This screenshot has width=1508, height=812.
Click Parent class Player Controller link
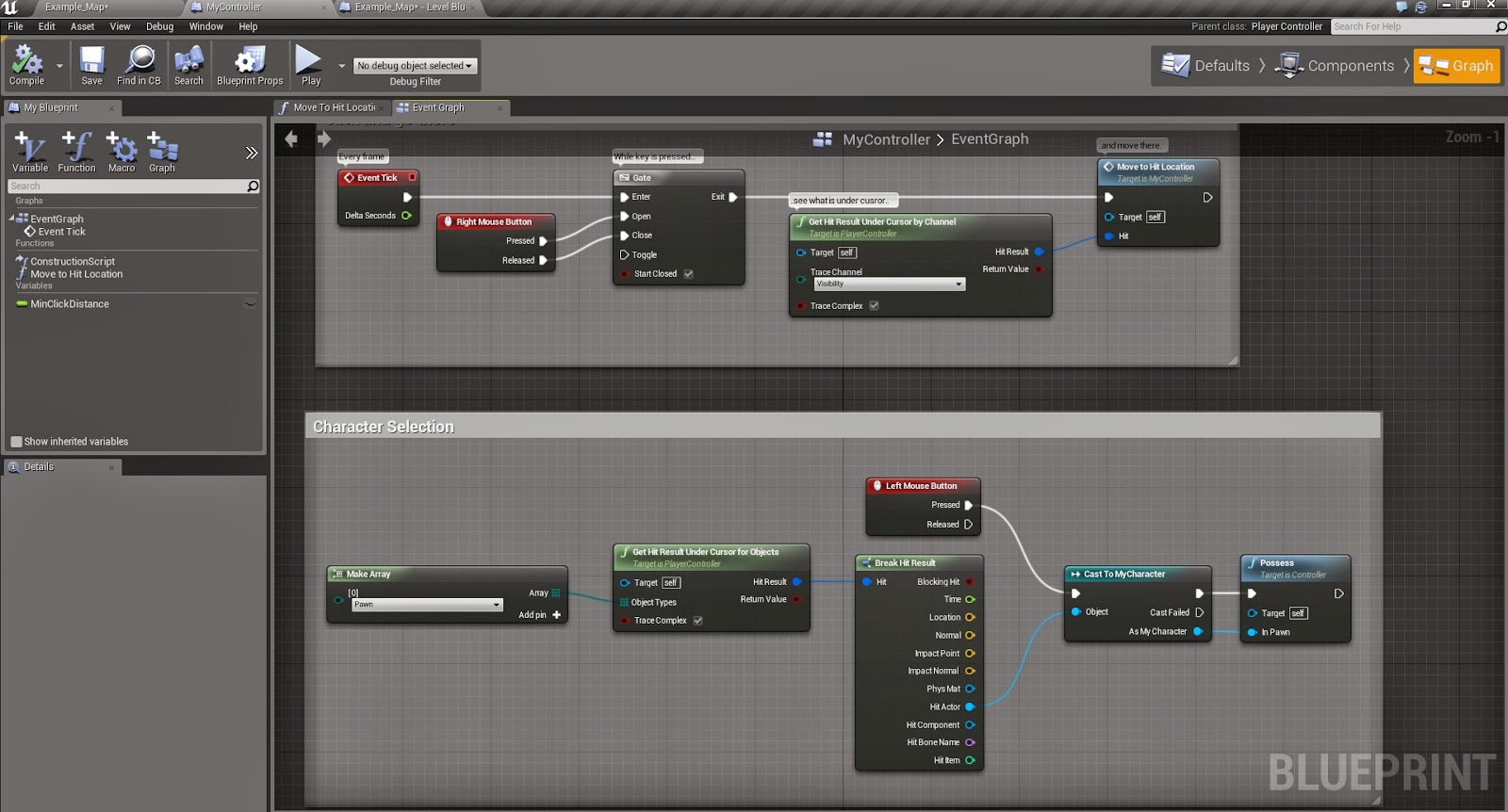(1287, 26)
